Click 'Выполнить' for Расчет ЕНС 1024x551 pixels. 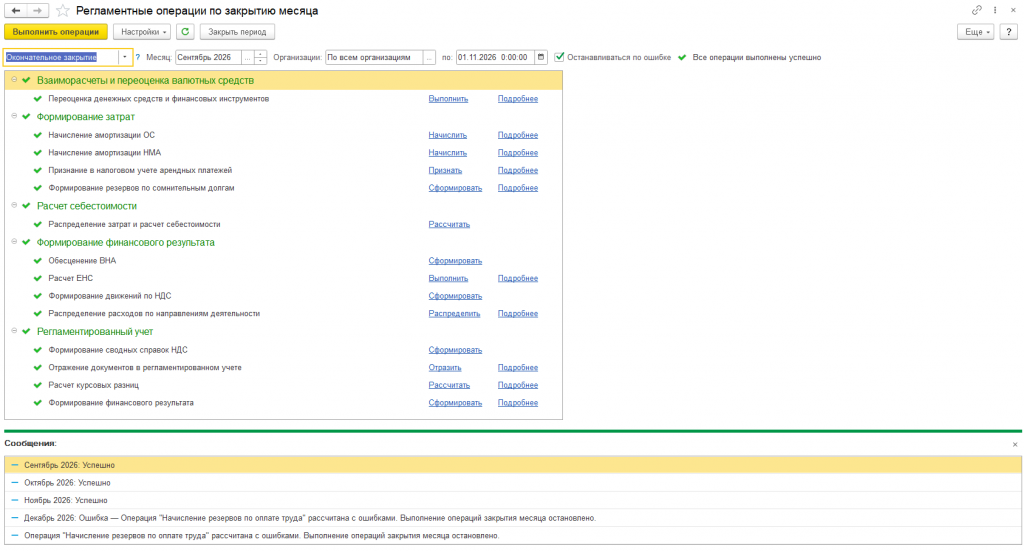448,278
